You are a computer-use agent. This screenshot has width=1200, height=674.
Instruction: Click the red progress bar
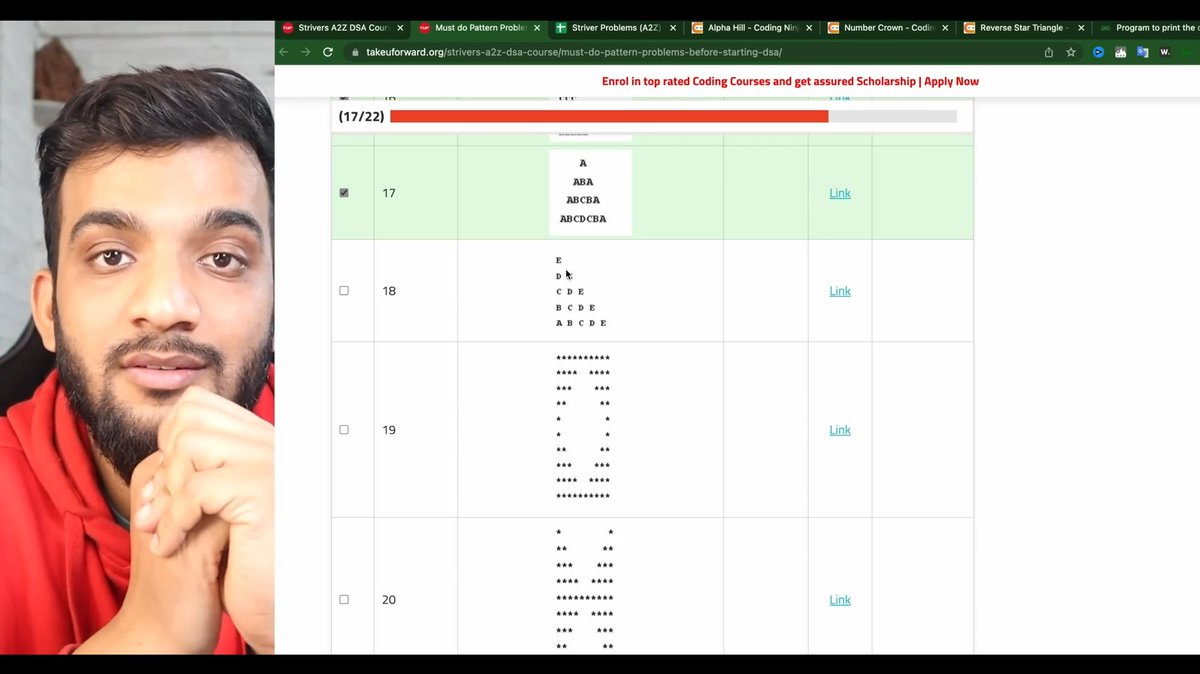click(609, 116)
